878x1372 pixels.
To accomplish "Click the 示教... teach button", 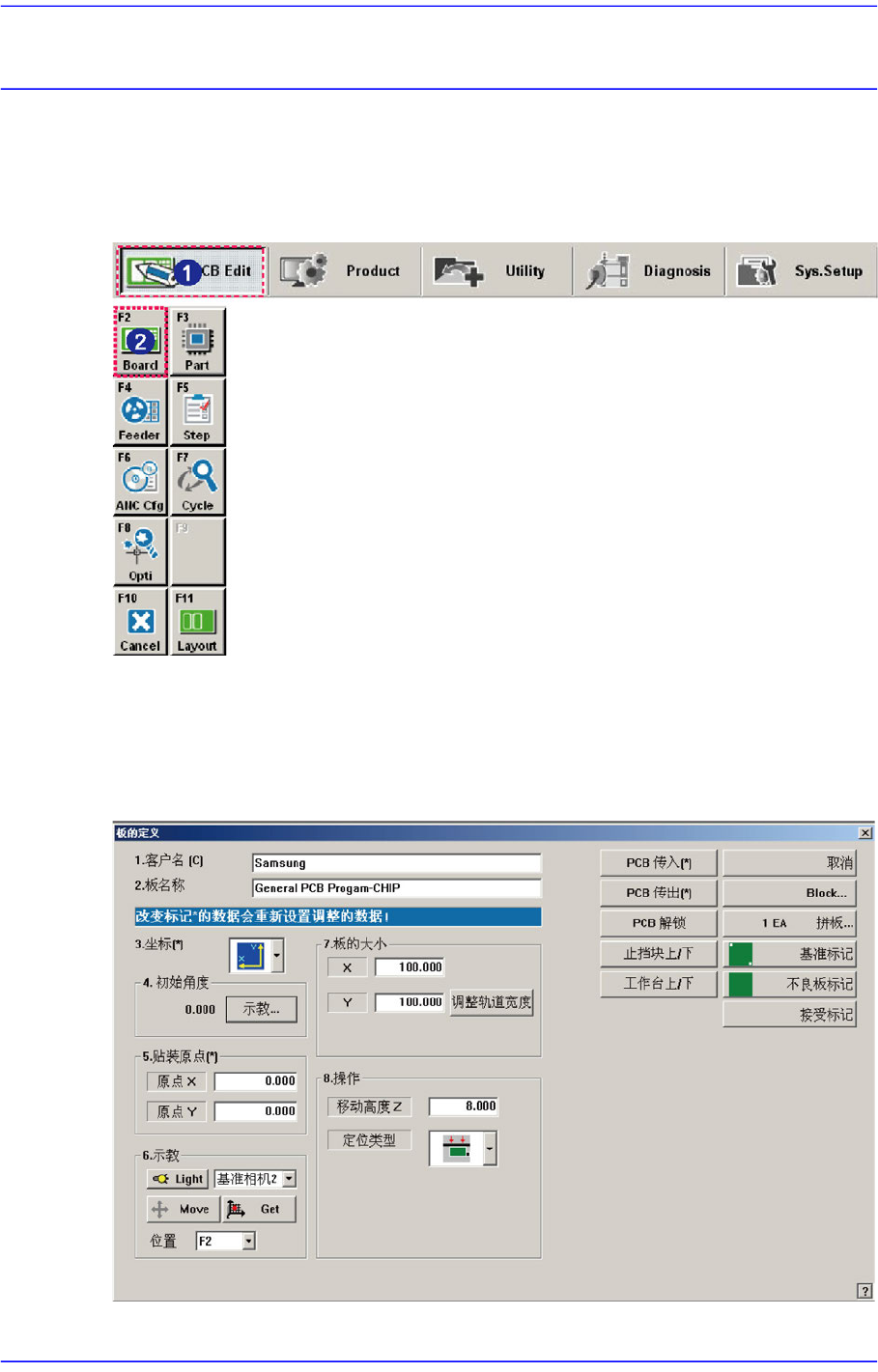I will [x=261, y=1009].
